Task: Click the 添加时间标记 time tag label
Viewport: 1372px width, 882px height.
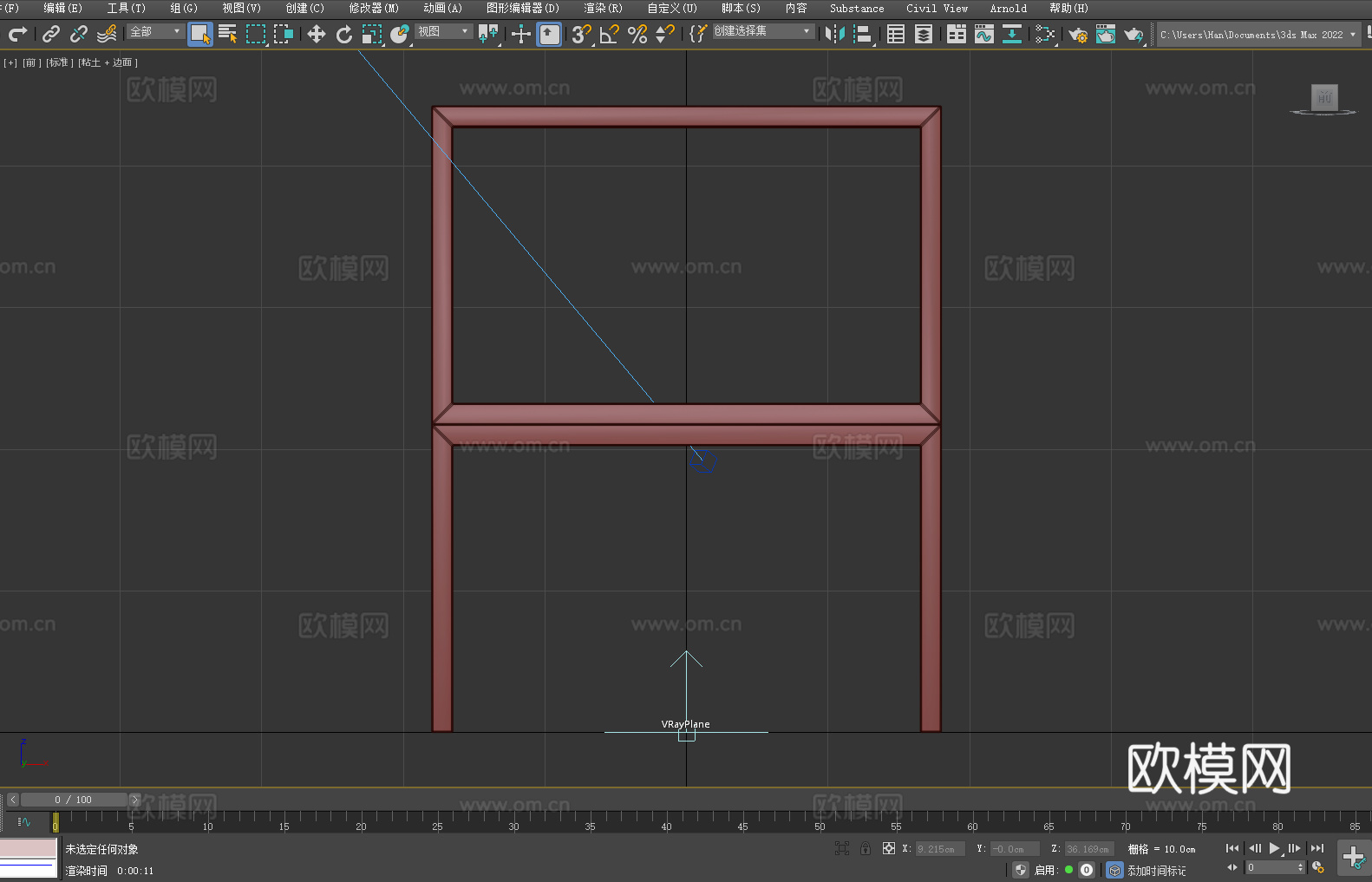Action: tap(1157, 871)
